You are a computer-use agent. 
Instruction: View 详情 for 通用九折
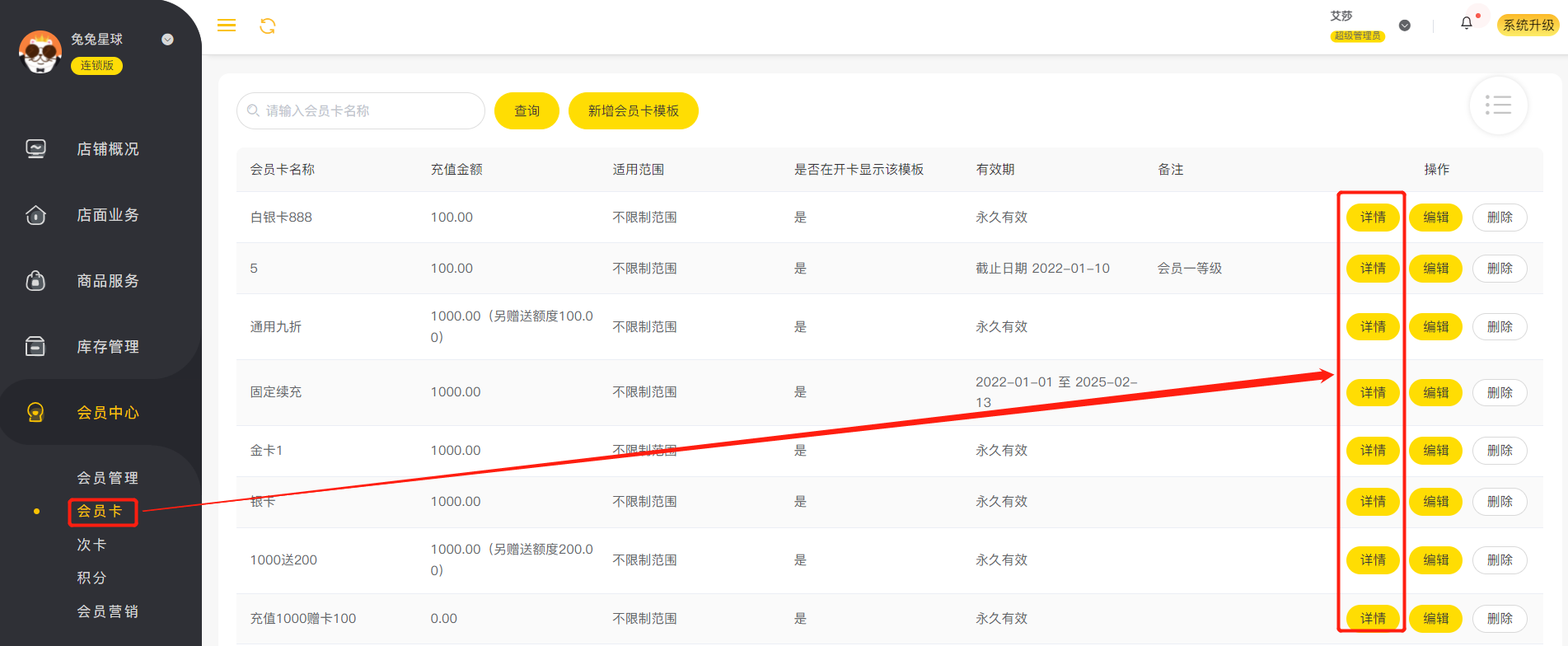tap(1373, 327)
